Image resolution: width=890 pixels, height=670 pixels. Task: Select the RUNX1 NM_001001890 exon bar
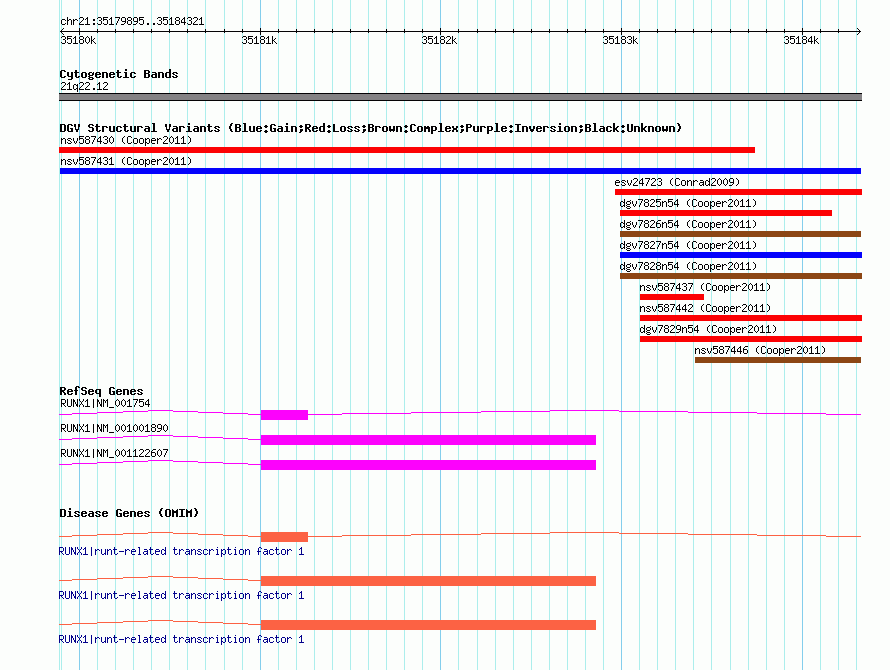tap(429, 440)
